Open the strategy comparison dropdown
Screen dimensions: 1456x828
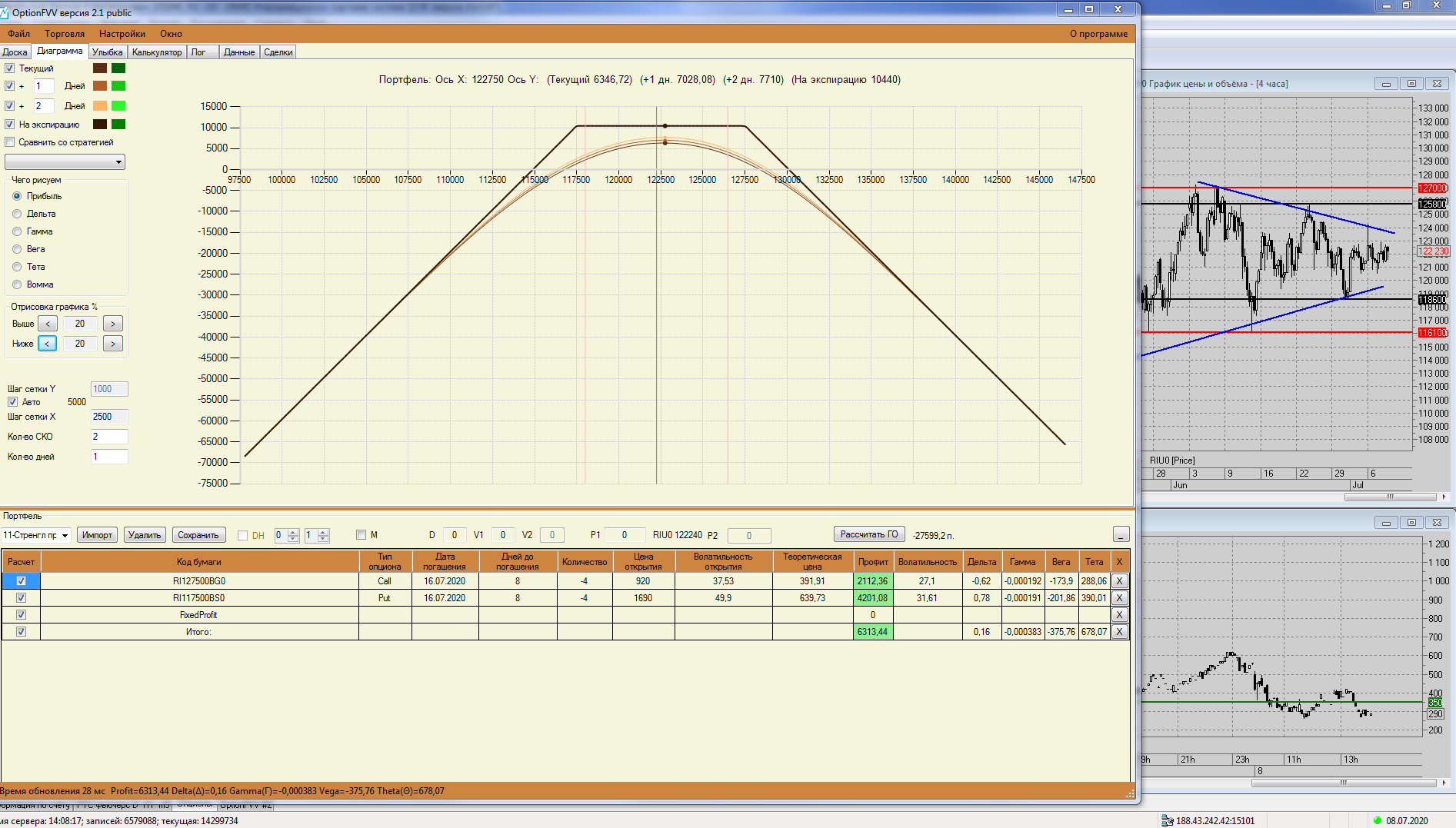(118, 162)
